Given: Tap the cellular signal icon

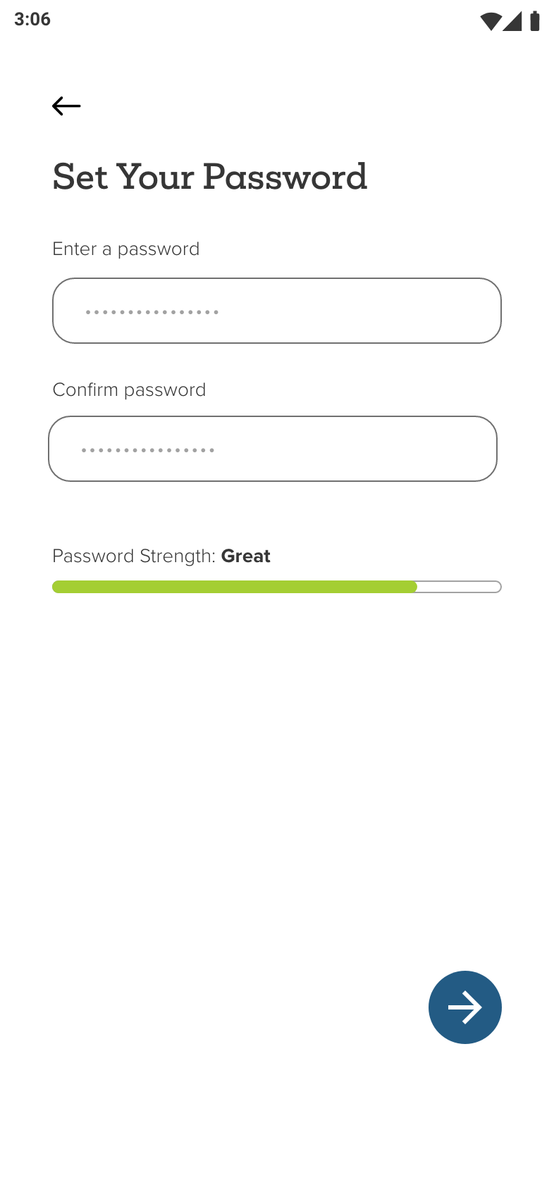Looking at the screenshot, I should pyautogui.click(x=512, y=21).
